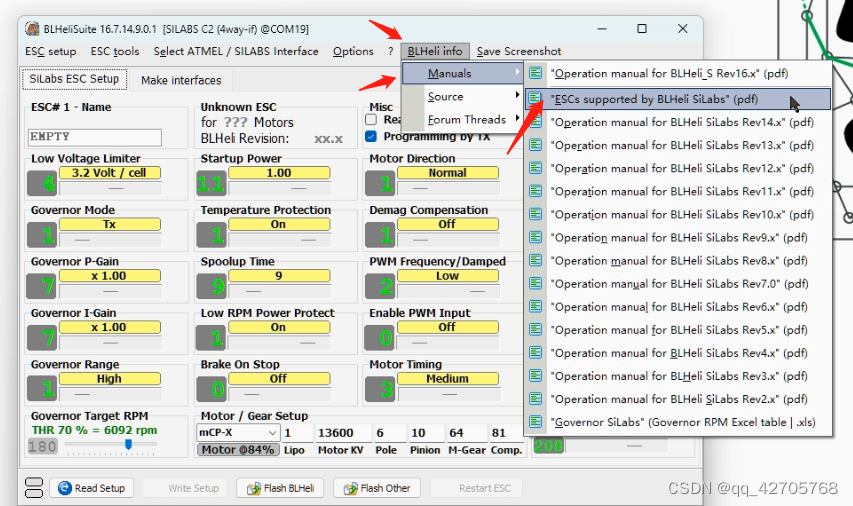Click the document icon for SiLabs Rev7.0 manual
The image size is (853, 506).
pyautogui.click(x=536, y=283)
